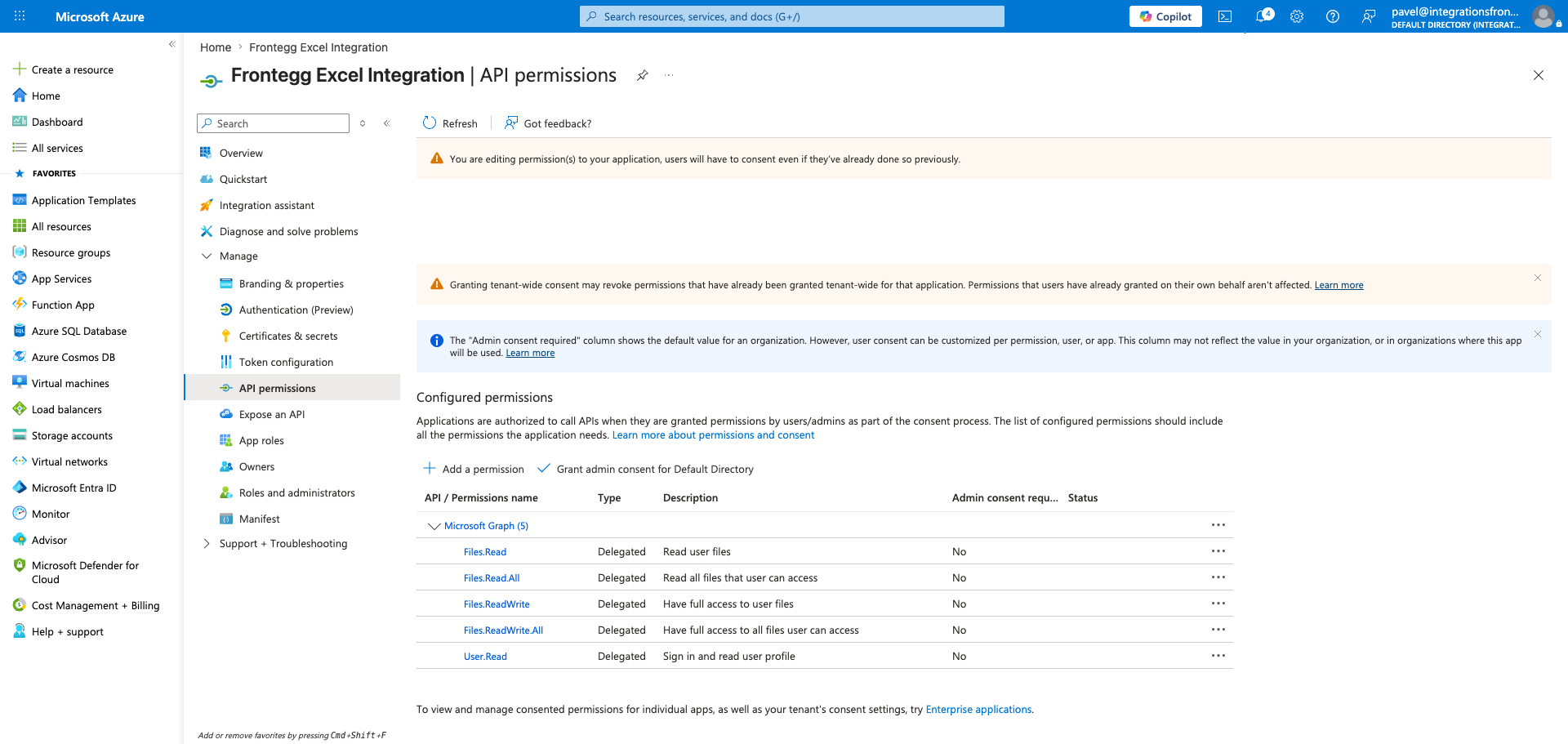
Task: Open more options for User.Read row
Action: (1218, 656)
